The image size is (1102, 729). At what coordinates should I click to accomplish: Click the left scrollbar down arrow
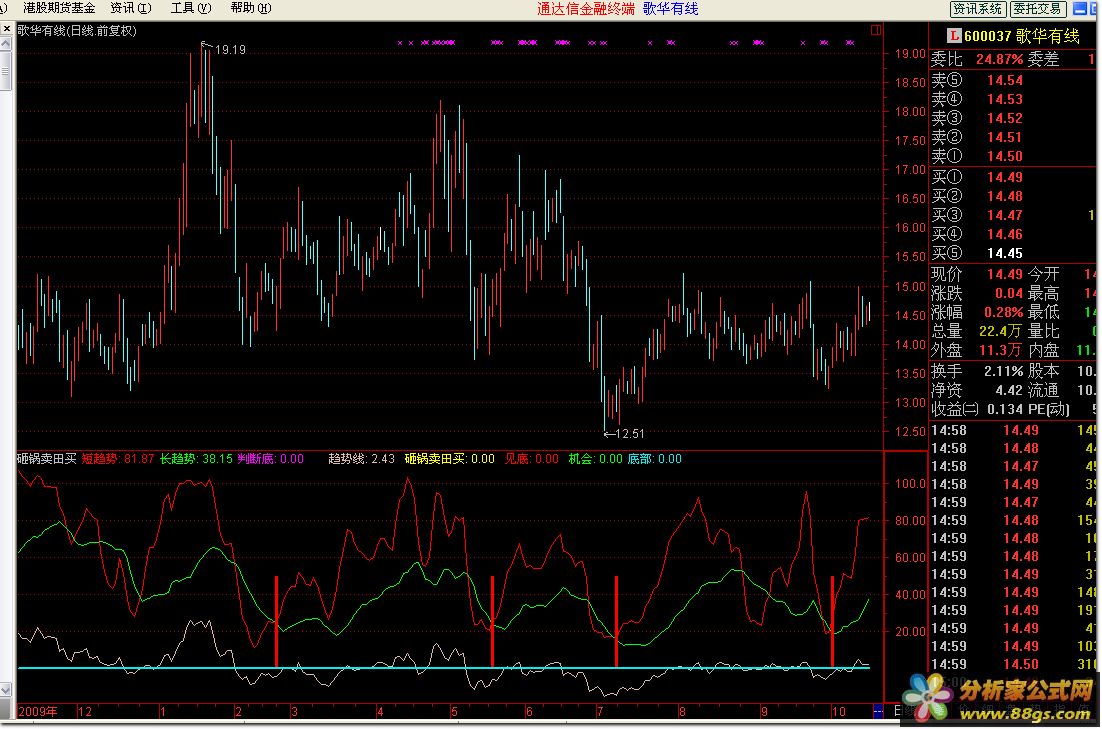pos(6,690)
